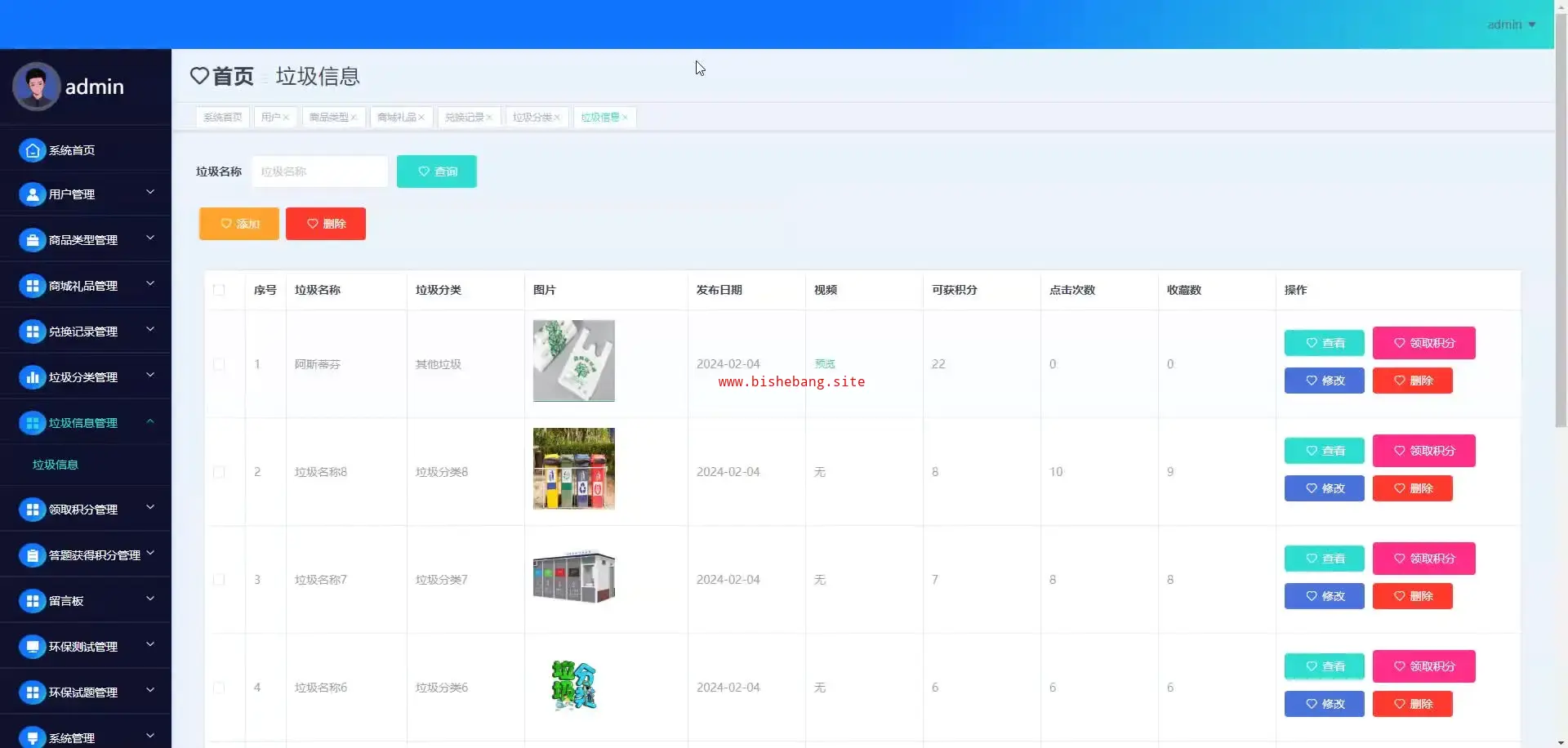The width and height of the screenshot is (1568, 748).
Task: Toggle the select-all checkbox in table header
Action: coord(219,290)
